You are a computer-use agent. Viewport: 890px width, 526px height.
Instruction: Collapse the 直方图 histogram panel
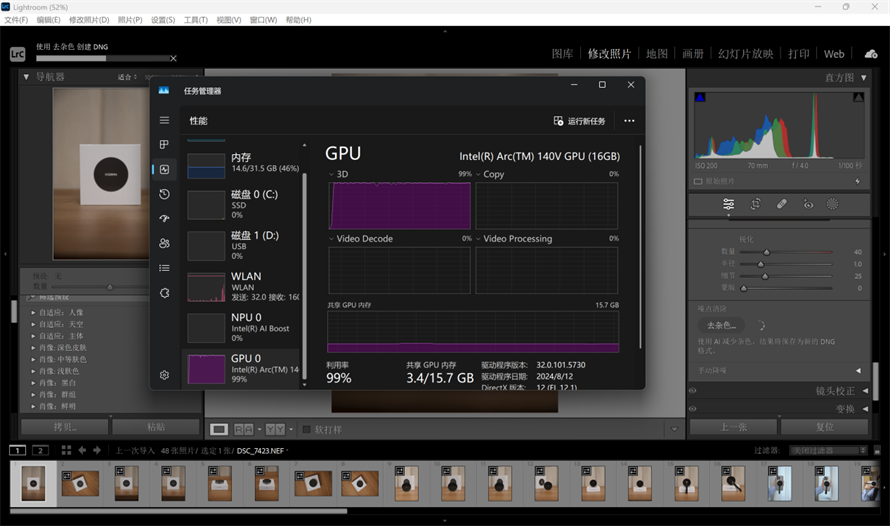coord(864,78)
